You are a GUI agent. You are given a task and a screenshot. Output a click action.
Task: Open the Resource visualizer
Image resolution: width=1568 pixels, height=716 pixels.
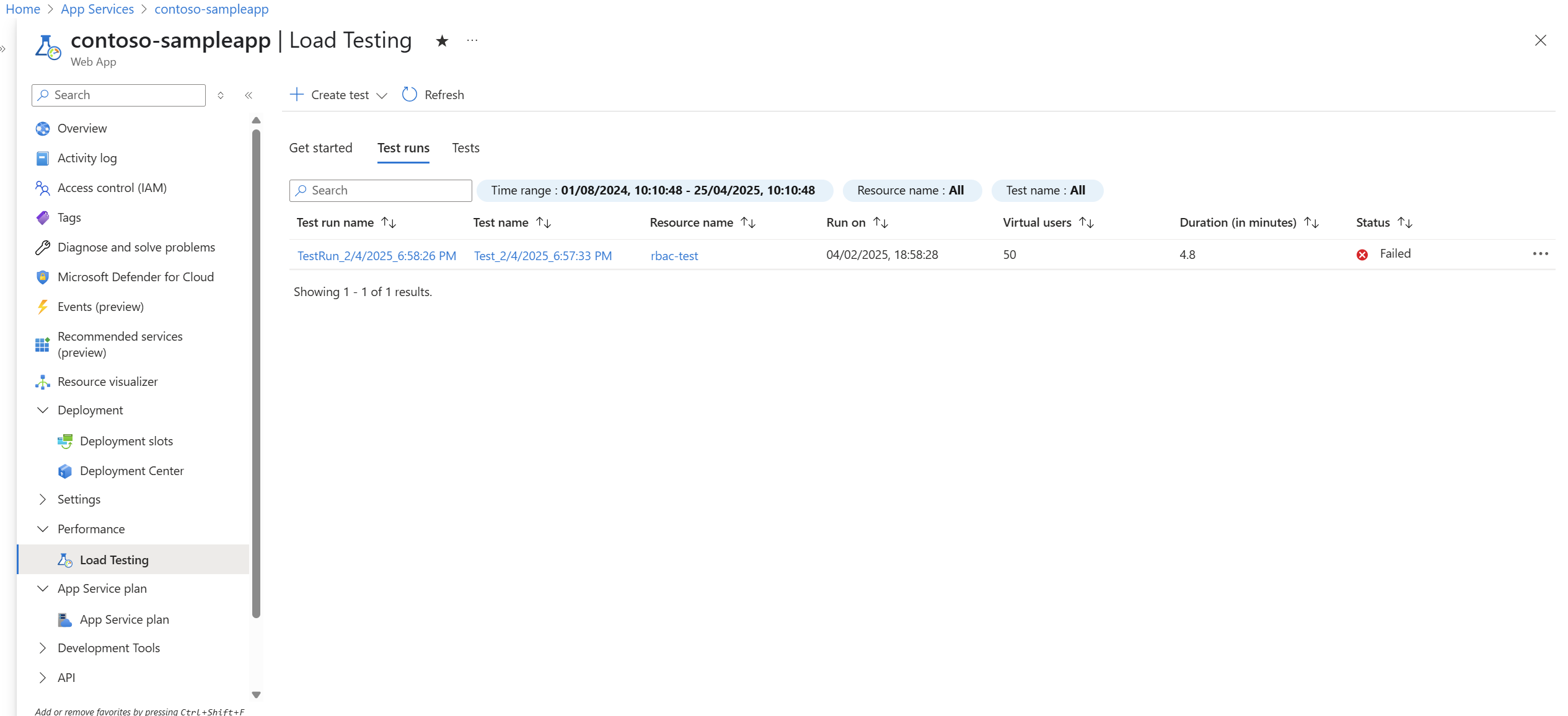107,382
